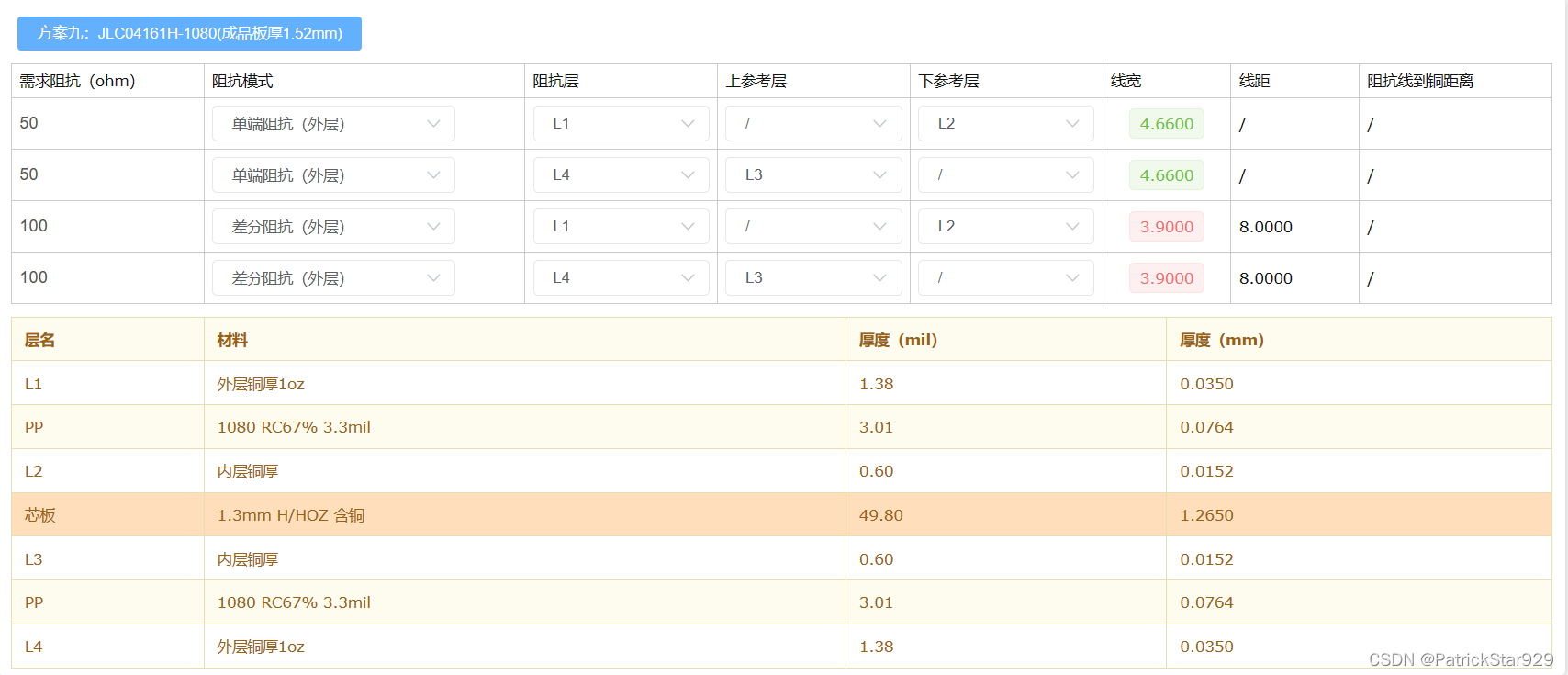Open upper reference dropdown in third row
The height and width of the screenshot is (675, 1568).
[813, 227]
